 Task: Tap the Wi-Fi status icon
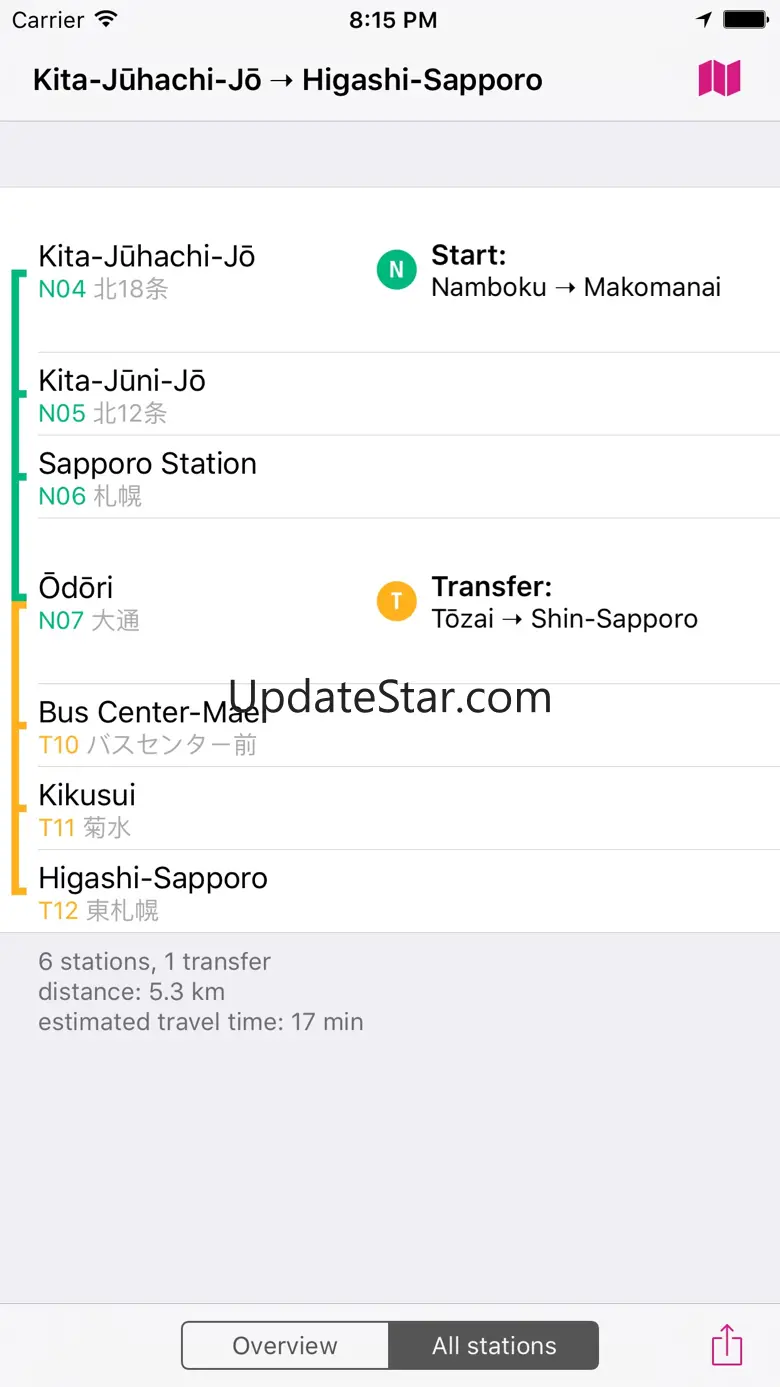point(105,20)
